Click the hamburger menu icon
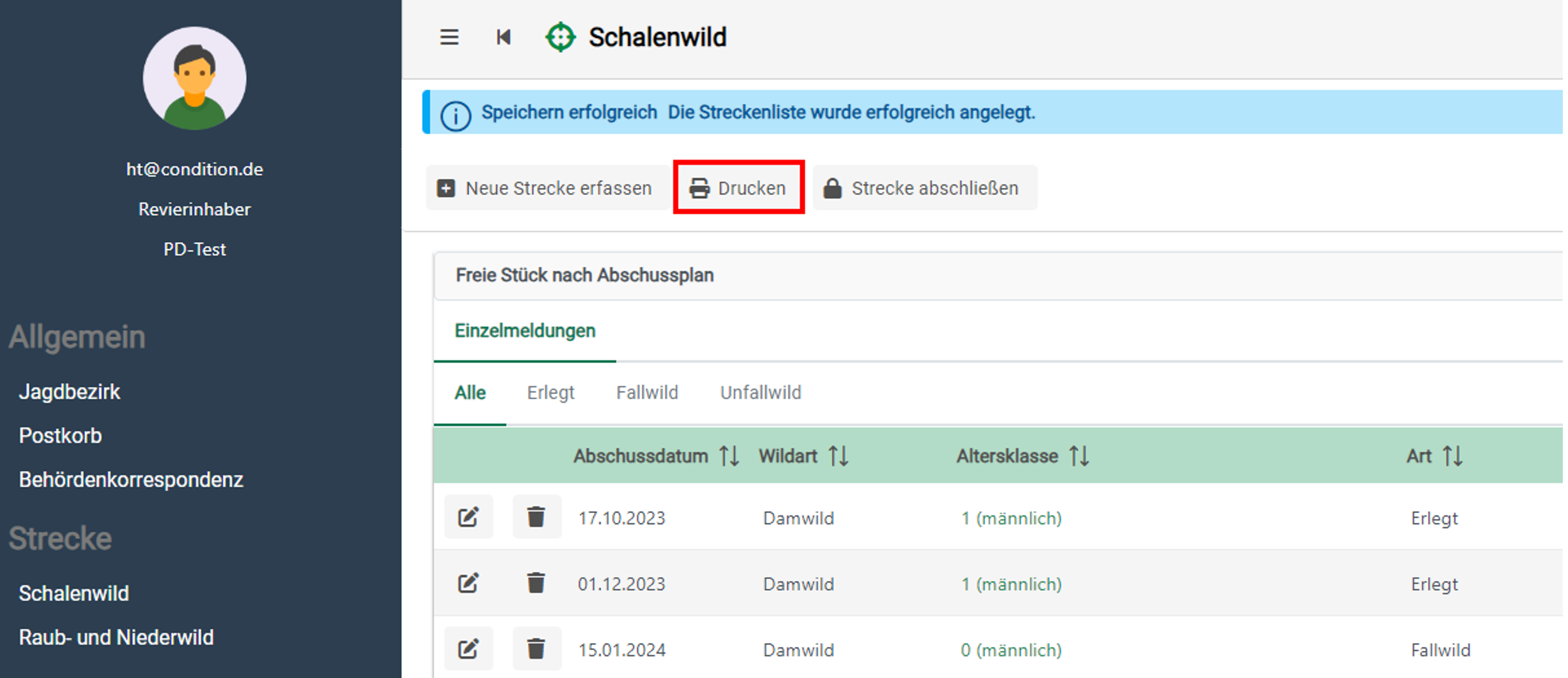Image resolution: width=1568 pixels, height=678 pixels. tap(449, 37)
